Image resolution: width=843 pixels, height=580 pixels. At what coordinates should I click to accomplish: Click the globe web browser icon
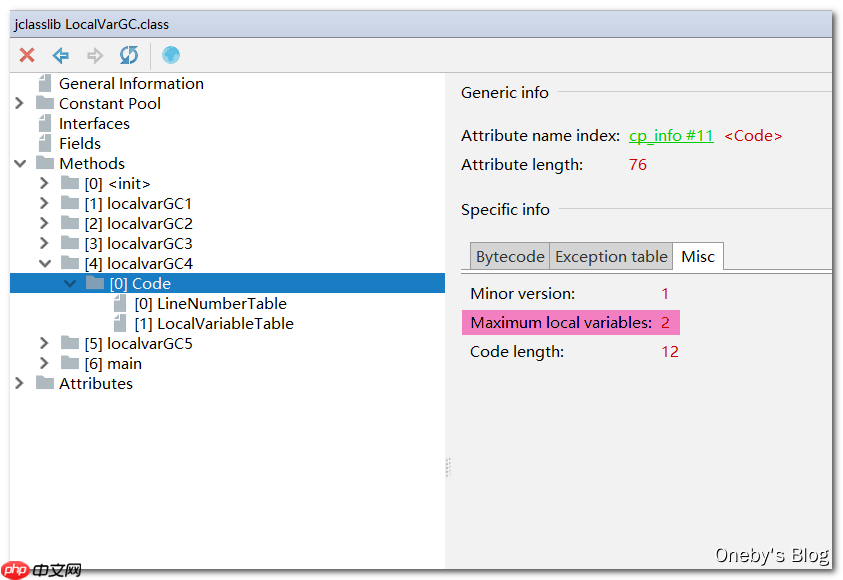pyautogui.click(x=171, y=55)
